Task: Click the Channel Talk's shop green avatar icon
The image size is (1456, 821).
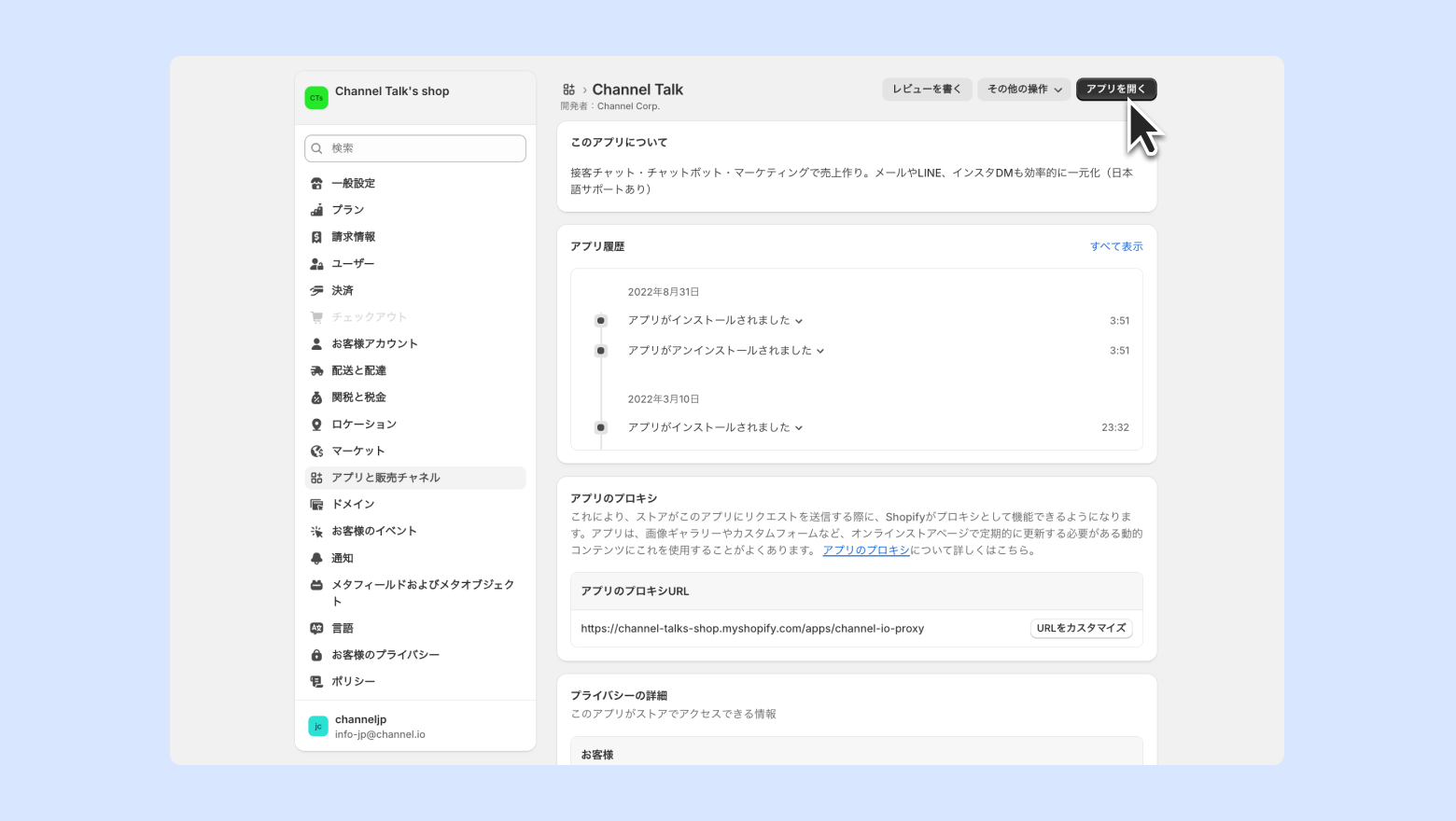Action: (316, 98)
